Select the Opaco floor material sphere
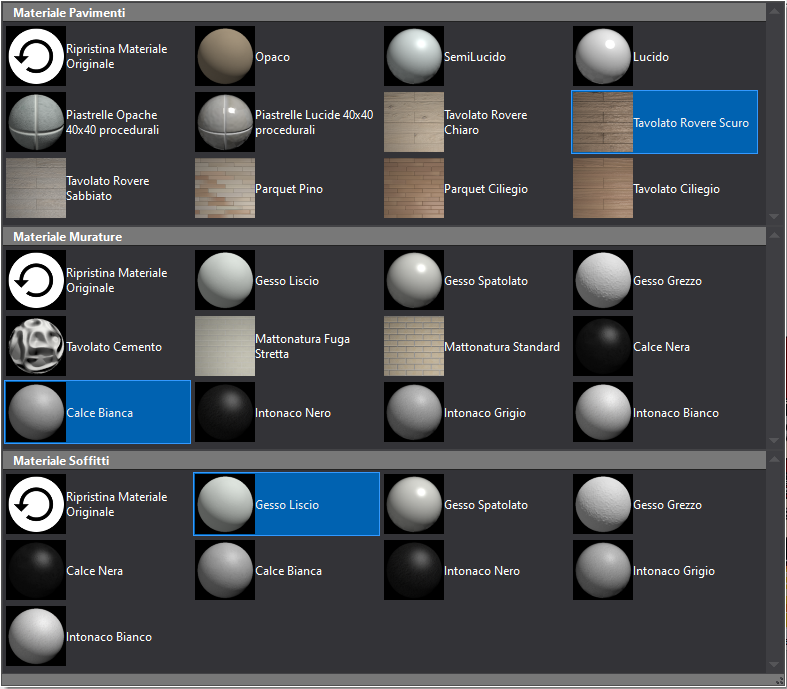The height and width of the screenshot is (689, 787). click(225, 57)
